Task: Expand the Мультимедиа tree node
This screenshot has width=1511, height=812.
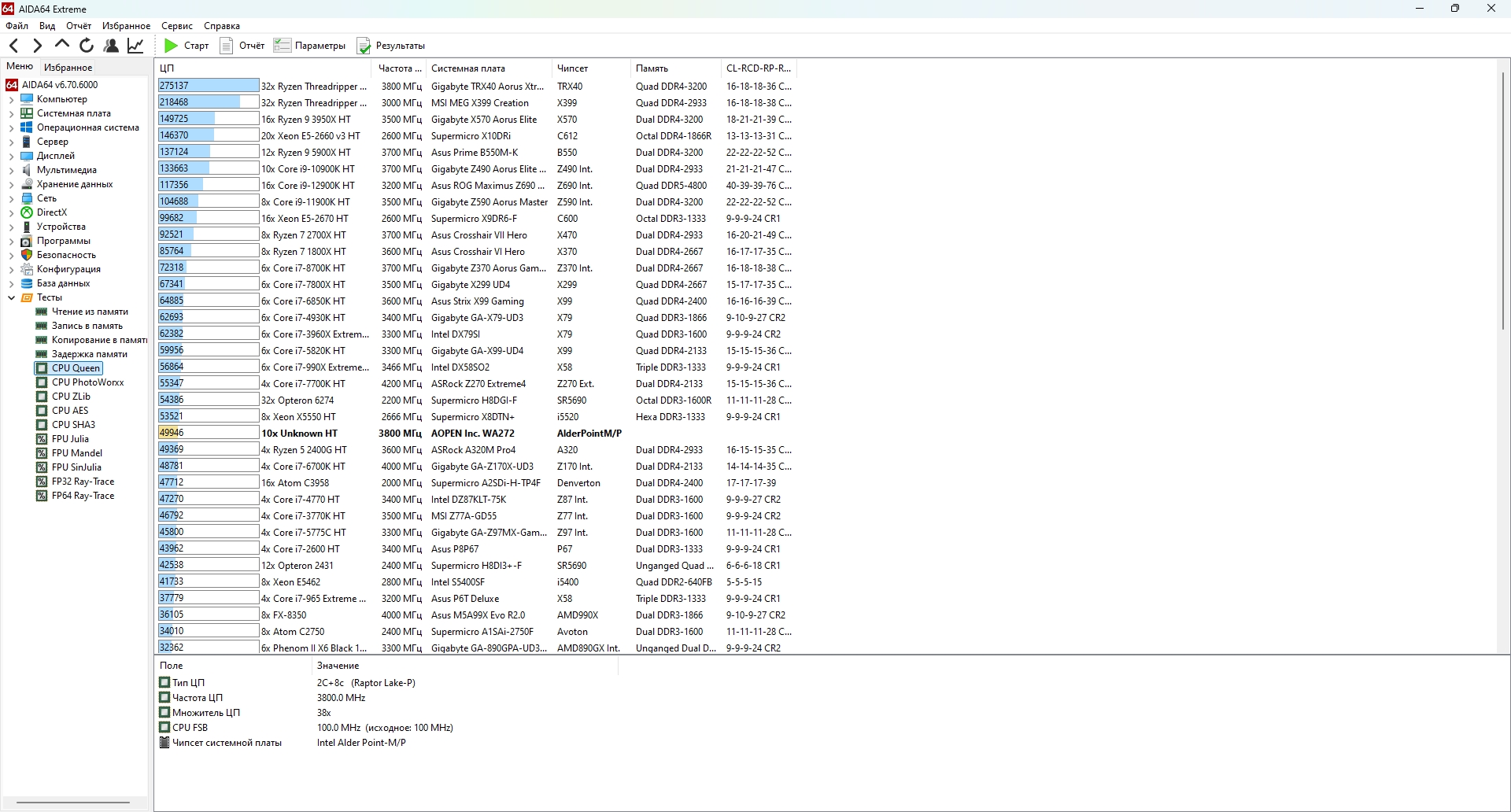Action: [11, 170]
